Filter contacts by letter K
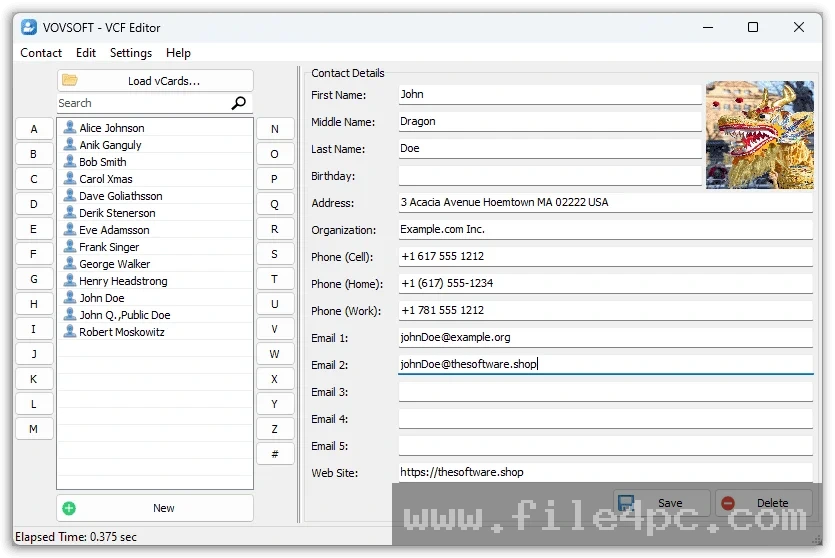Screen dimensions: 835x558 34,379
